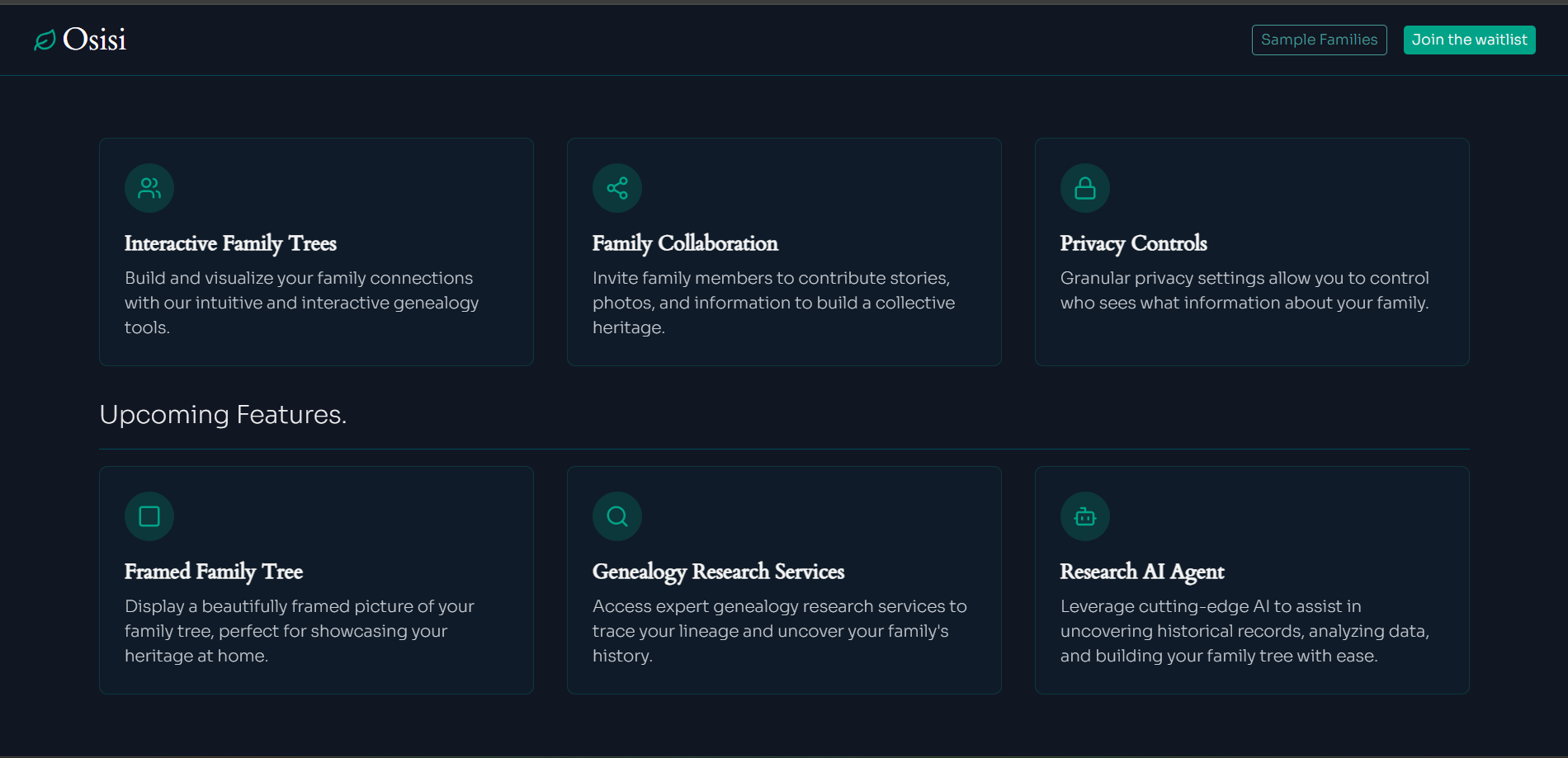Click the square frame icon above Framed Family Tree
1568x758 pixels.
[x=149, y=516]
